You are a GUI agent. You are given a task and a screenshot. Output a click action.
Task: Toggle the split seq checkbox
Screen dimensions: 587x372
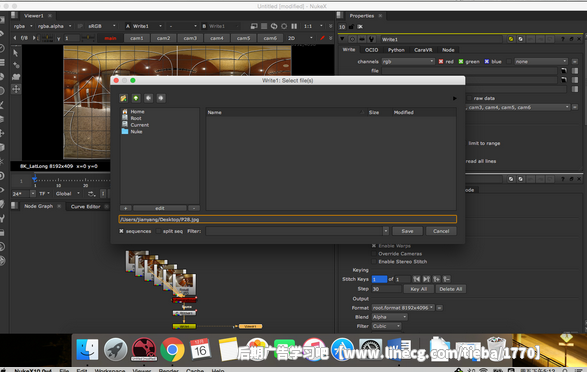tap(158, 231)
